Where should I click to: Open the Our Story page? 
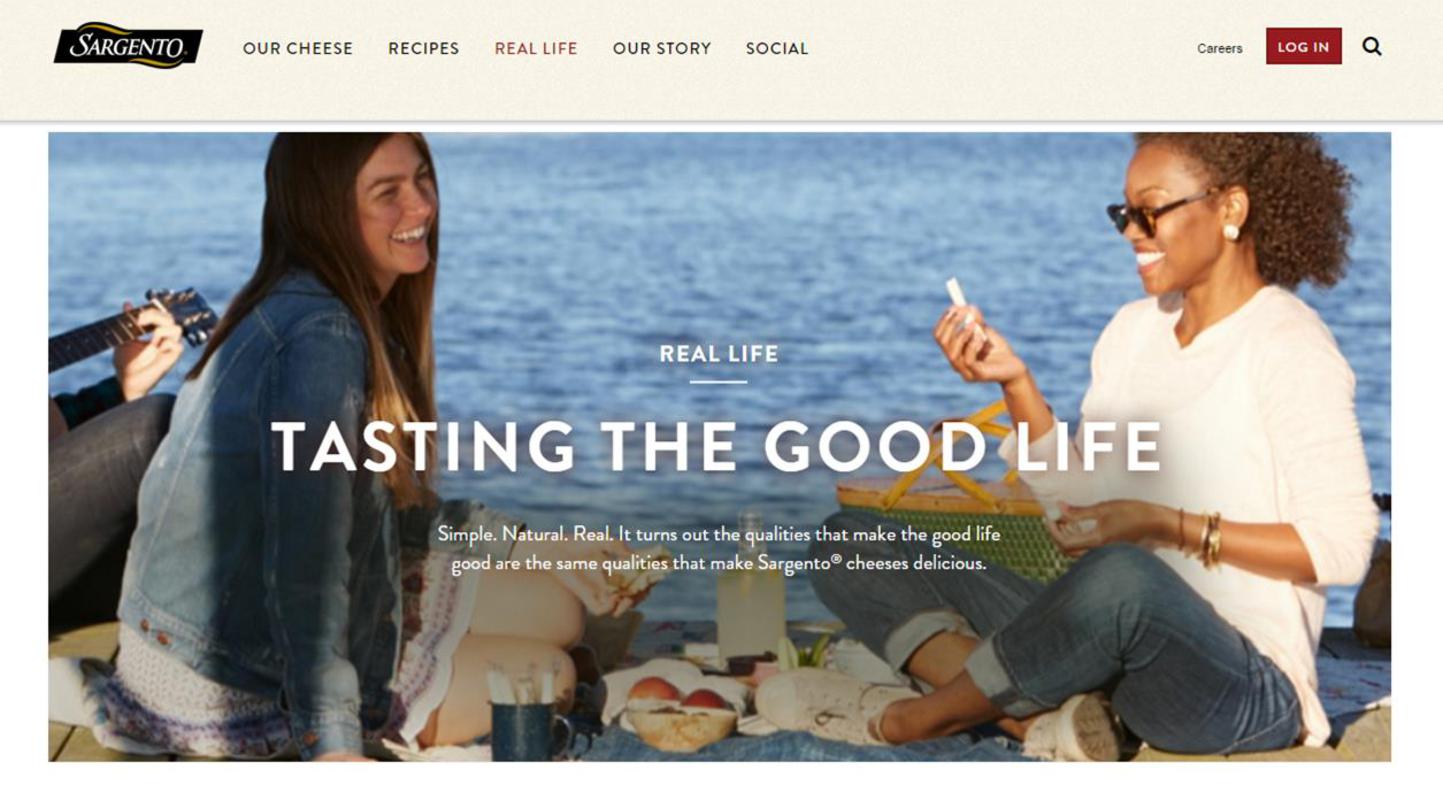(662, 48)
